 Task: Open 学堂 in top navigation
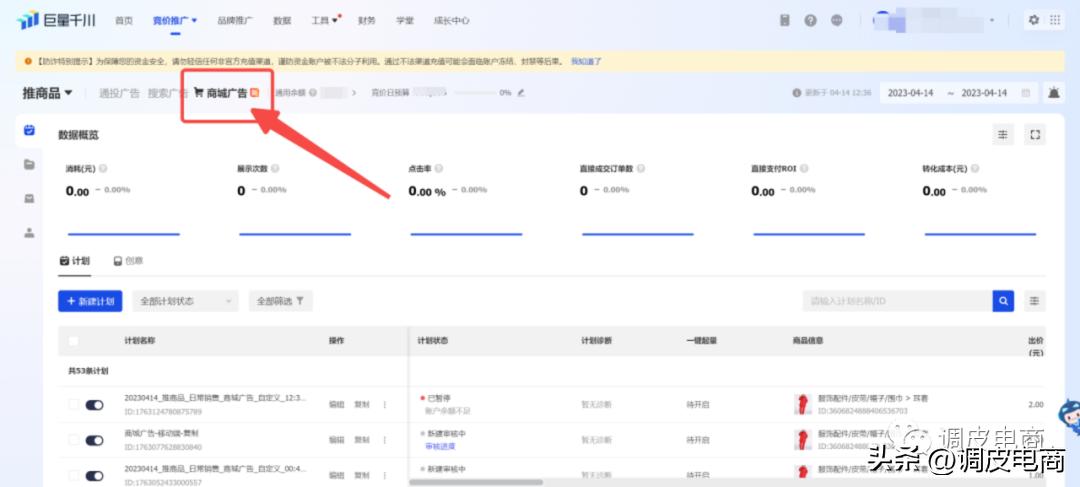[405, 21]
